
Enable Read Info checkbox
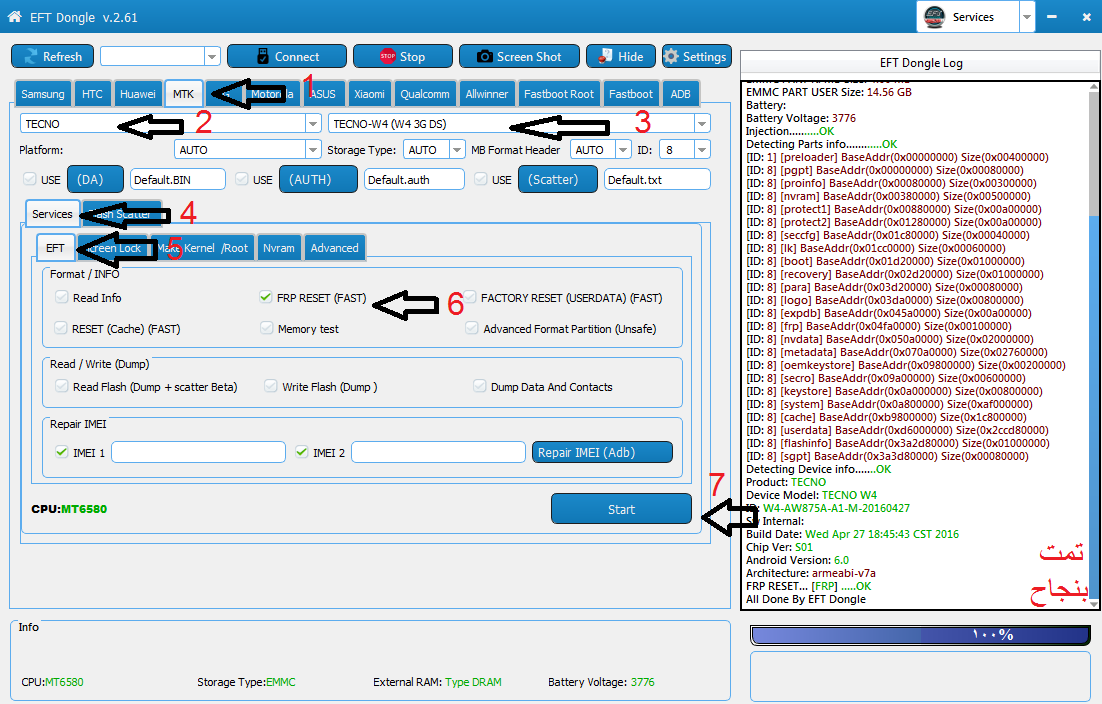(x=61, y=297)
